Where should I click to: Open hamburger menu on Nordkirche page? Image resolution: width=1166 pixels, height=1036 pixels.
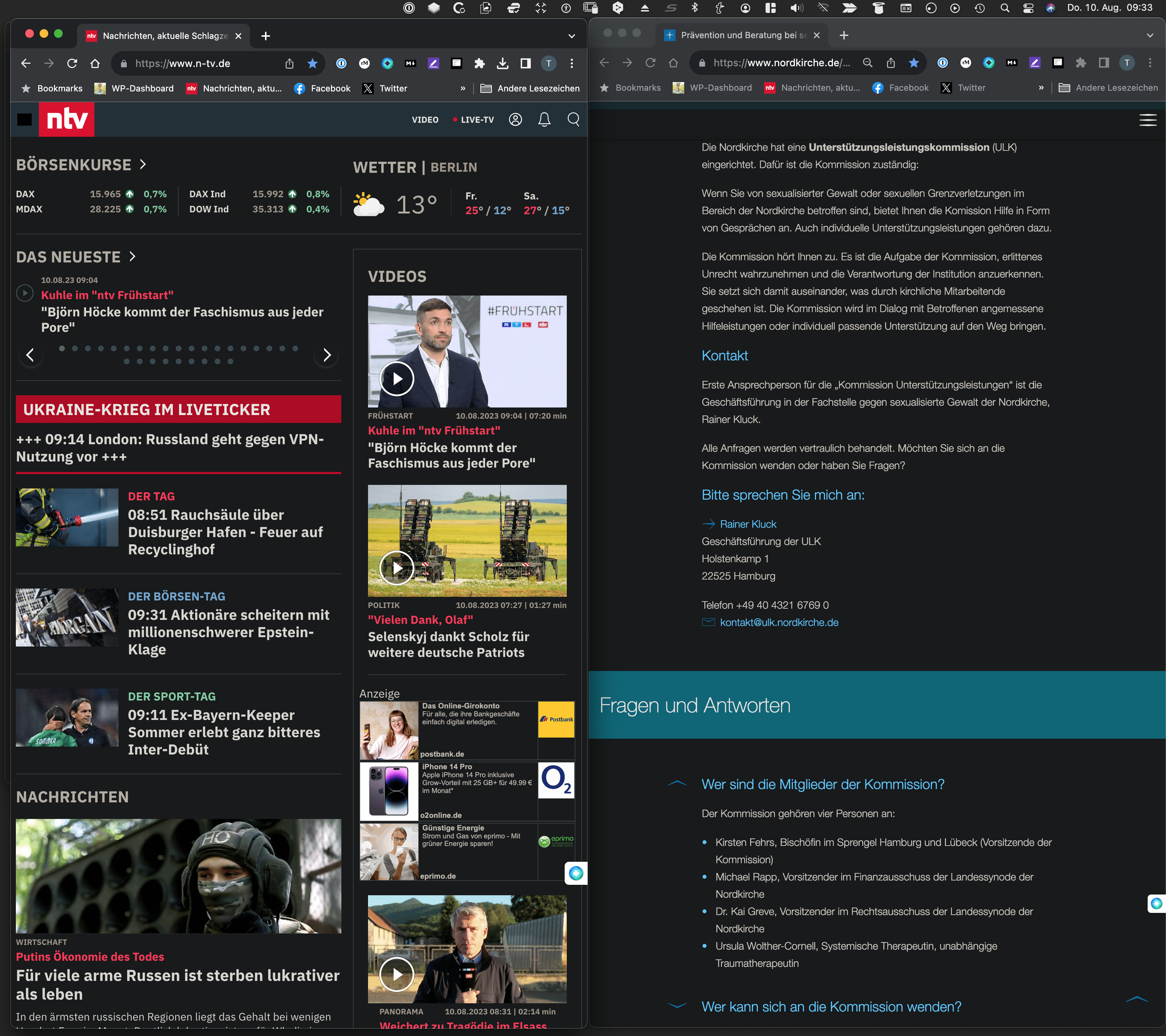tap(1148, 120)
